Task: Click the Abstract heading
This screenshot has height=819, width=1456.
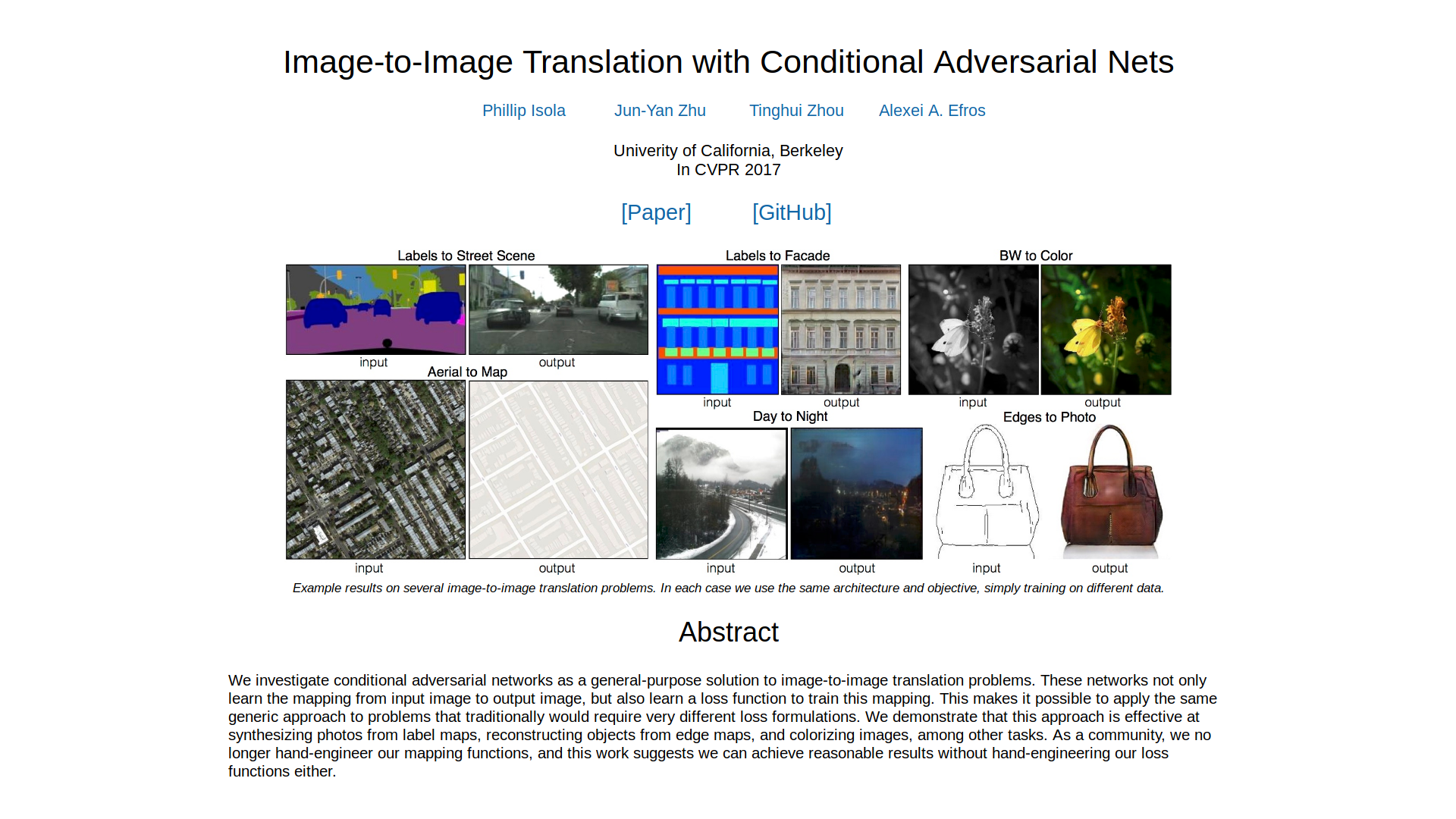Action: [x=728, y=632]
